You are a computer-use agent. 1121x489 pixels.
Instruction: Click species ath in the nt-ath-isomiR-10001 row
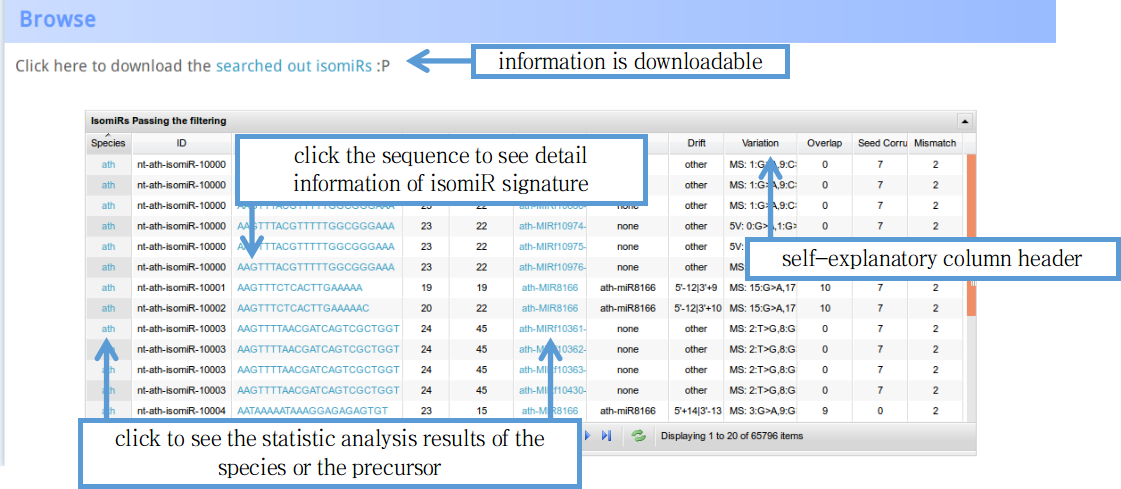click(108, 287)
